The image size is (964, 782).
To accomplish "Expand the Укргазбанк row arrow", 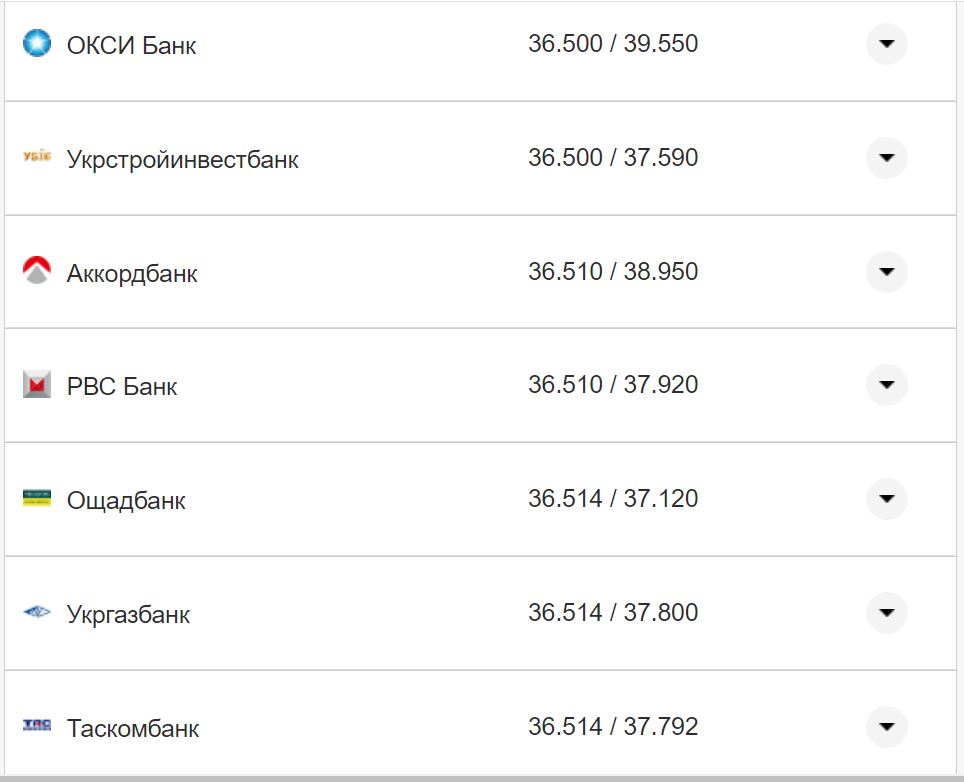I will [886, 613].
